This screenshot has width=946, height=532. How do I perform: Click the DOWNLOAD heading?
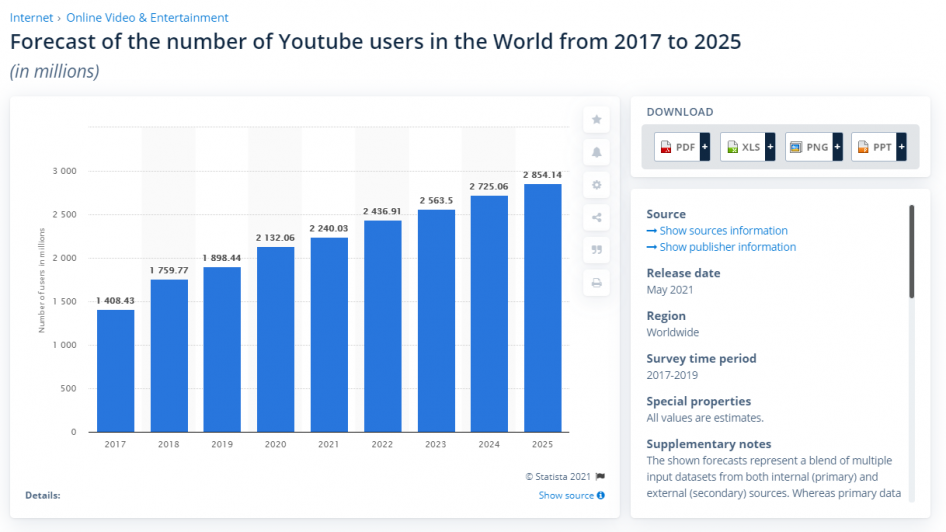point(680,112)
